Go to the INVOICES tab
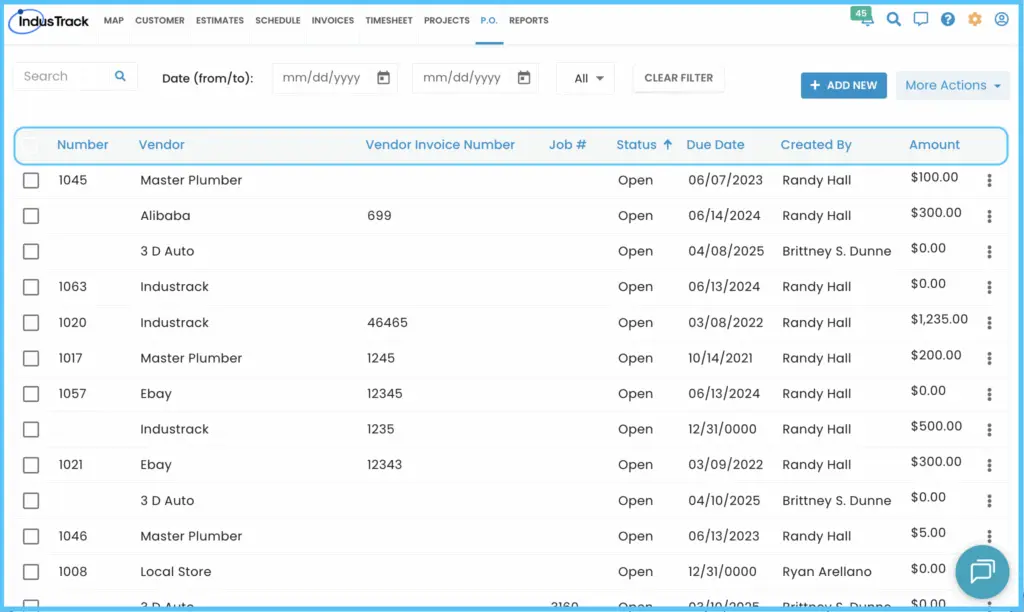Viewport: 1024px width, 612px height. (x=332, y=20)
